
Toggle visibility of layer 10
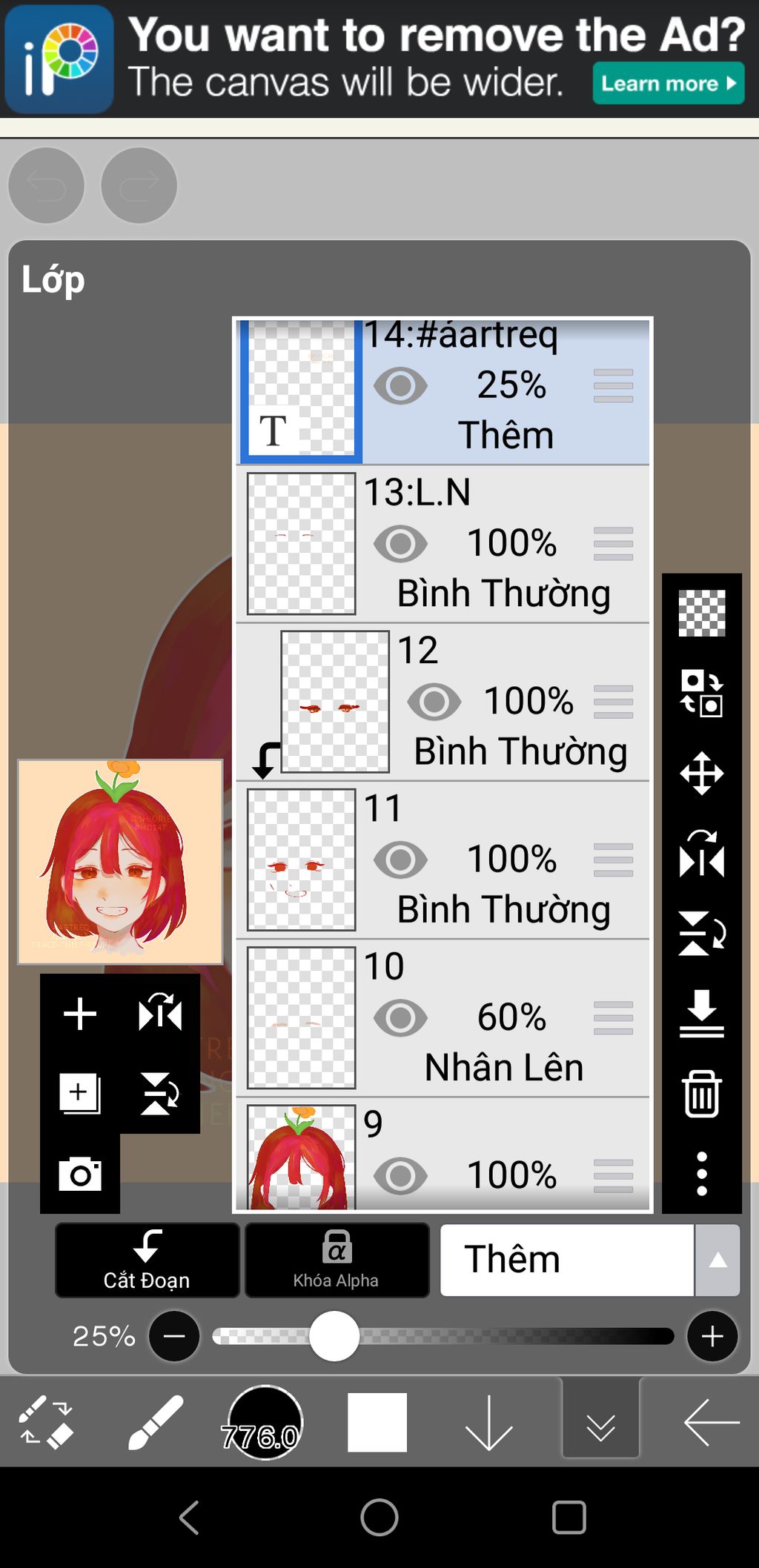[x=400, y=1017]
